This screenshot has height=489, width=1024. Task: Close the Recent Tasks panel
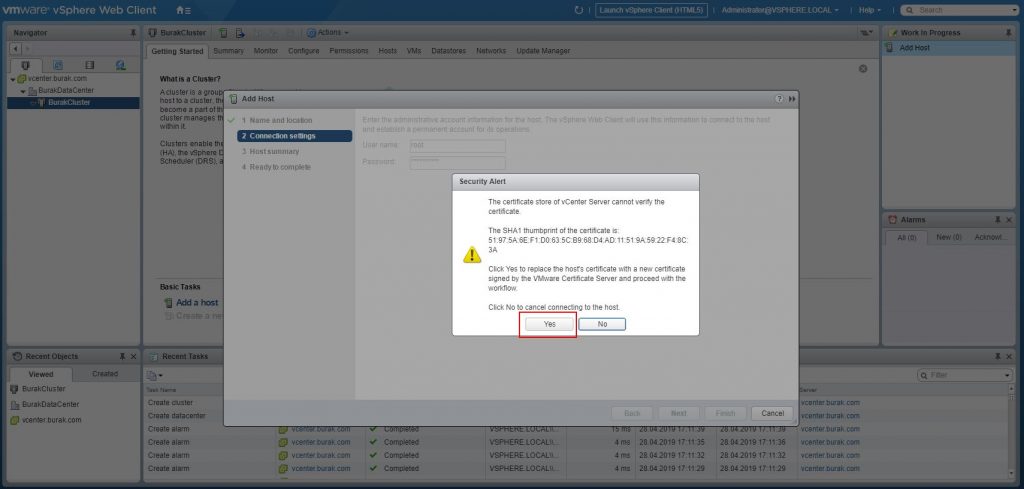(x=1010, y=356)
